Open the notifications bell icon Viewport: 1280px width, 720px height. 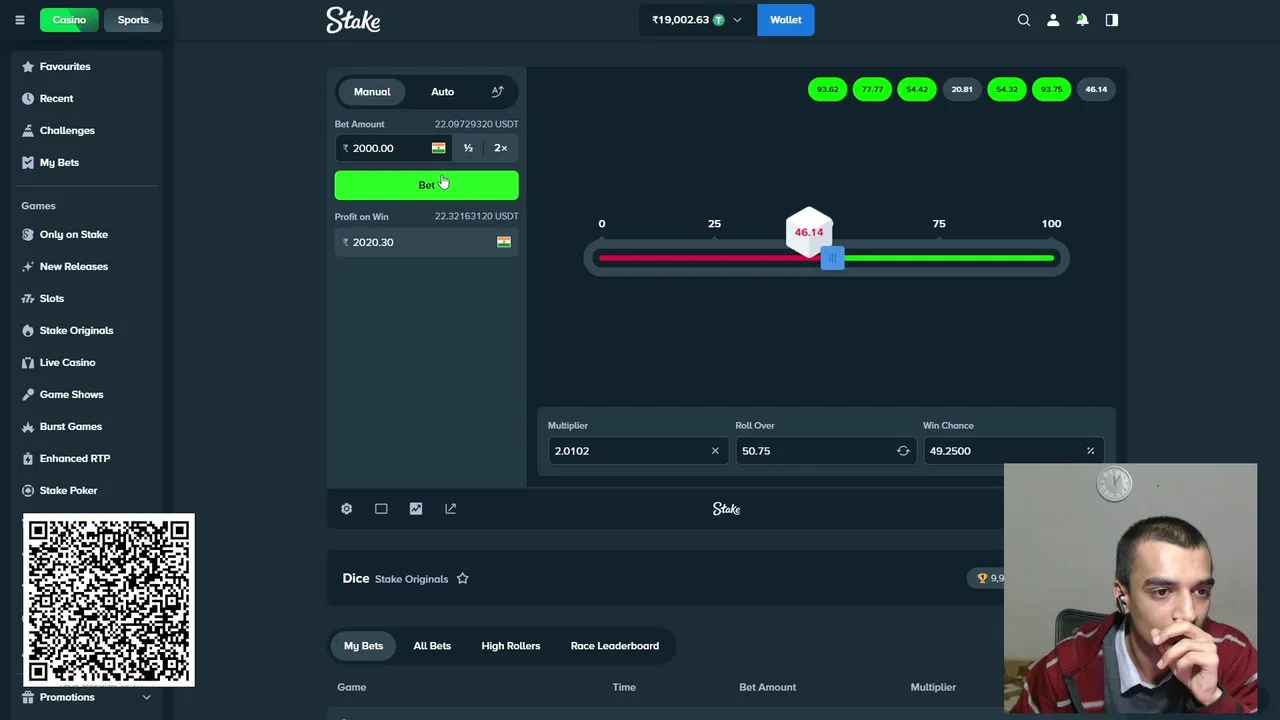(1082, 20)
